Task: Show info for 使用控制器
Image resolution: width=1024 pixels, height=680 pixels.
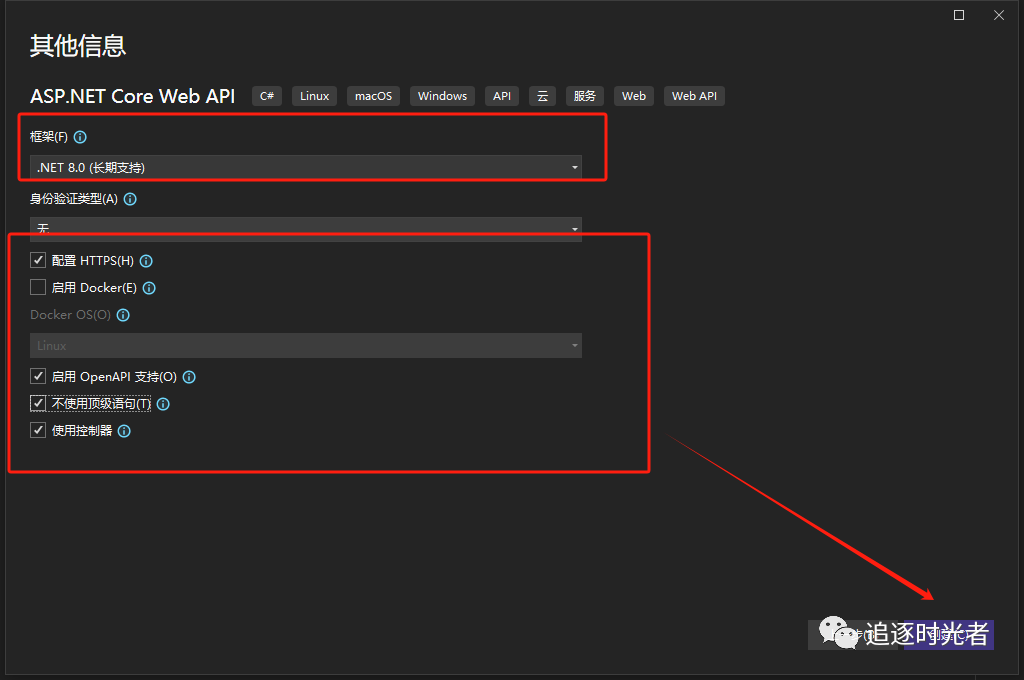Action: click(124, 431)
